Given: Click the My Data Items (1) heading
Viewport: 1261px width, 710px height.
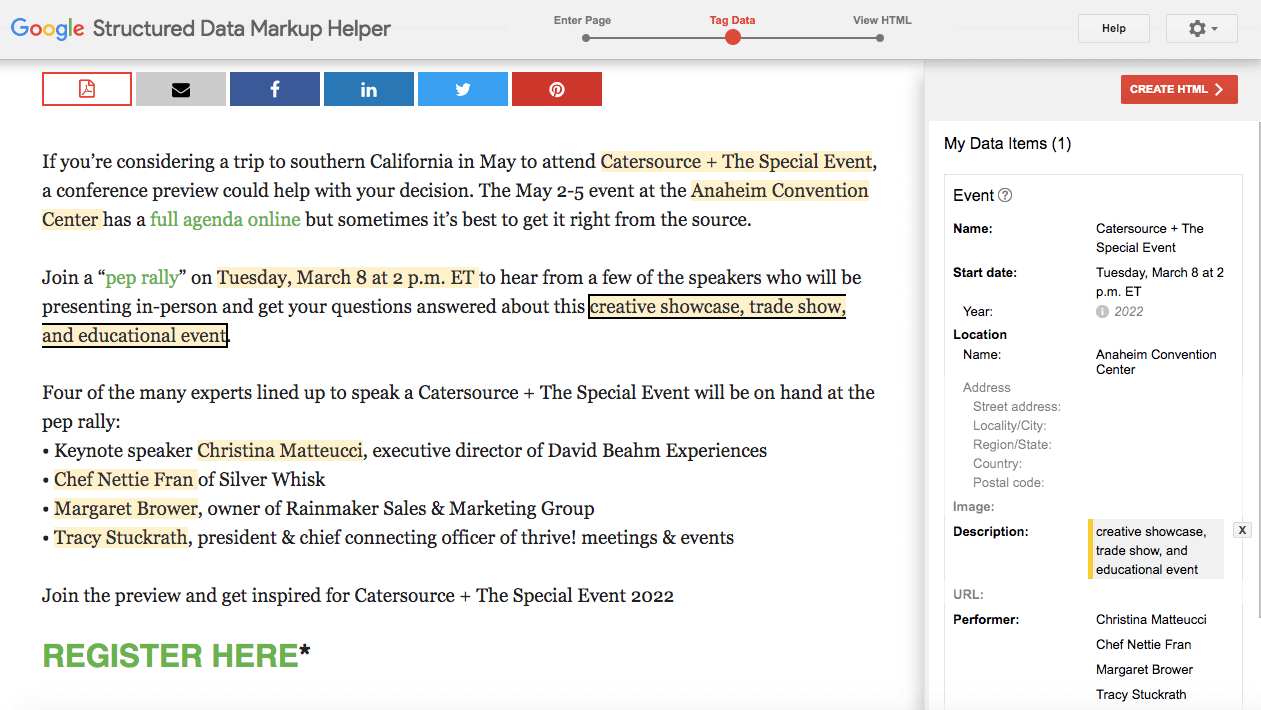Looking at the screenshot, I should [1007, 144].
